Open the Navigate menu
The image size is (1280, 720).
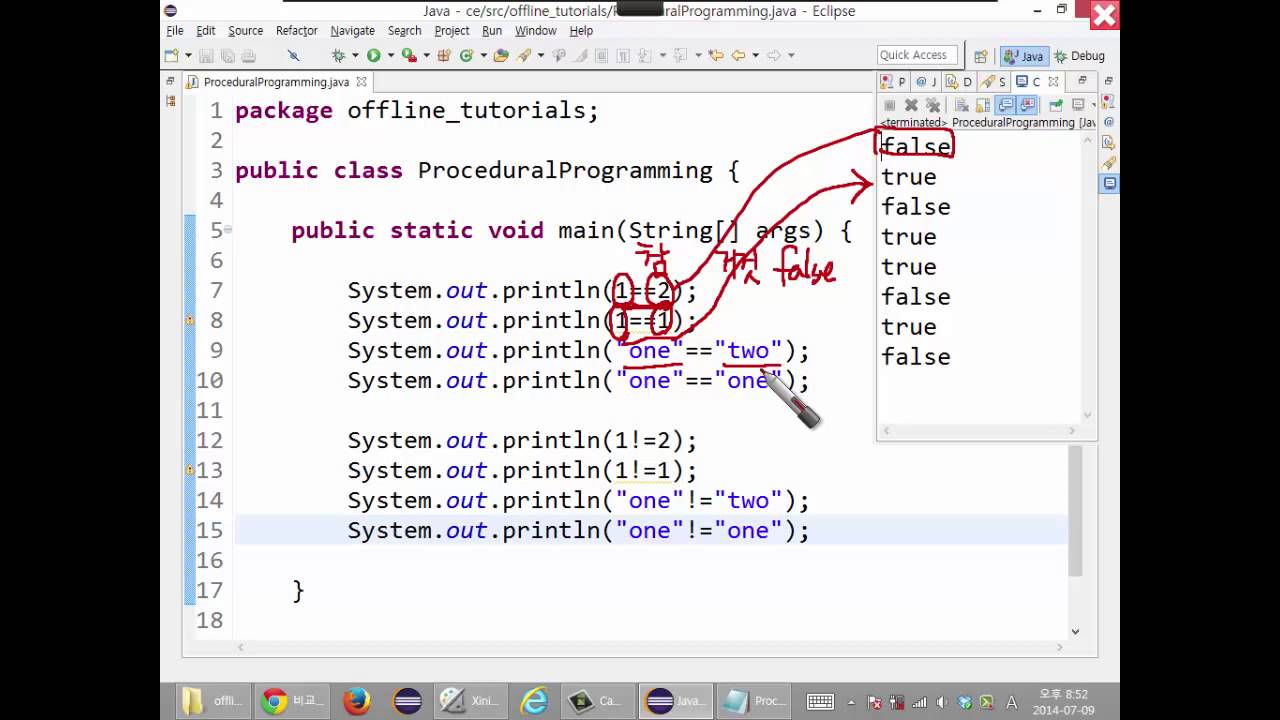pyautogui.click(x=353, y=31)
